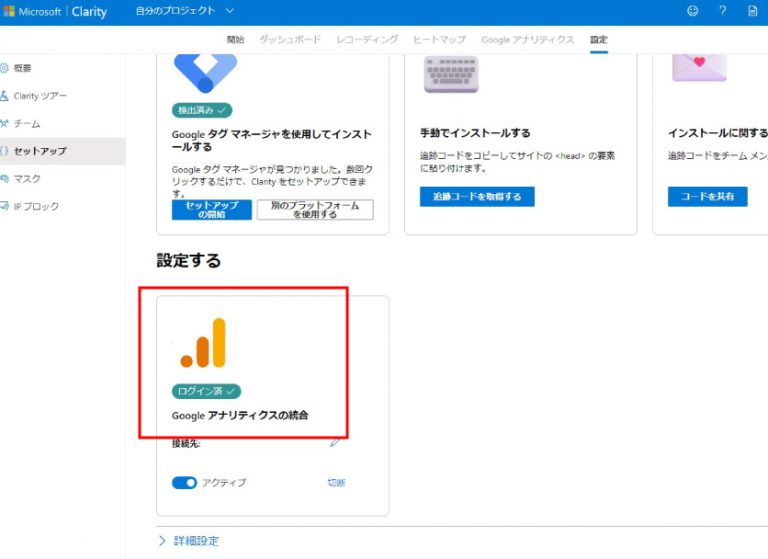Viewport: 768px width, 559px height.
Task: Toggle the アクティブ switch off
Action: pos(184,483)
